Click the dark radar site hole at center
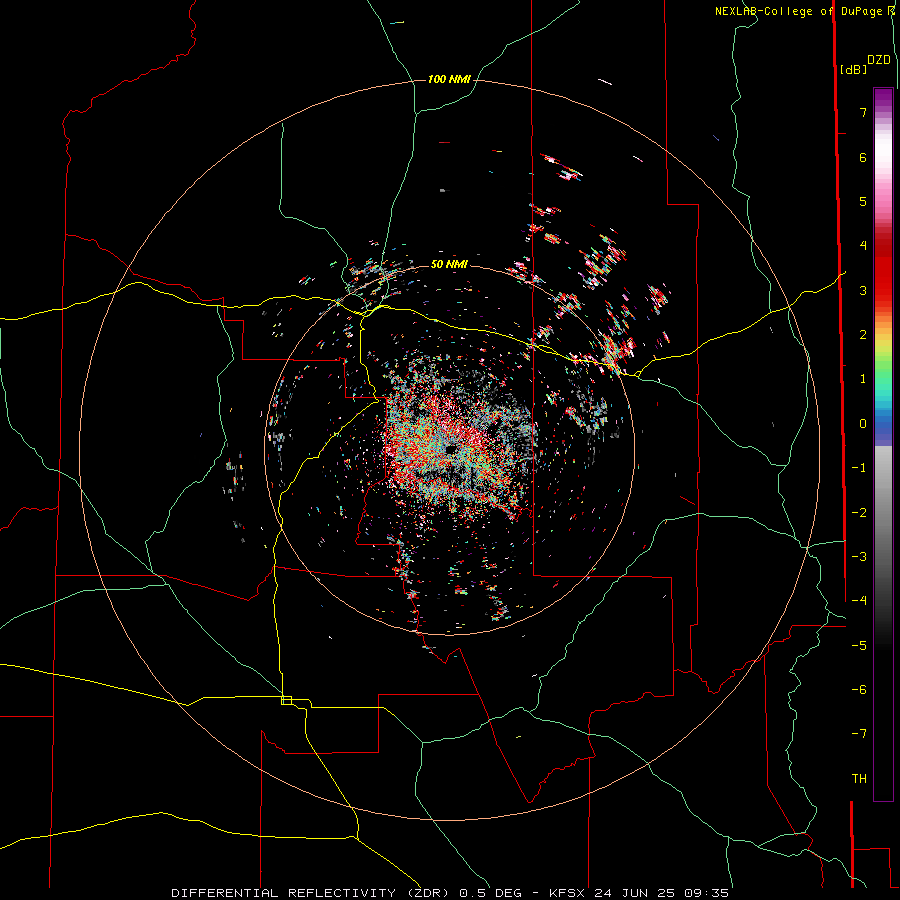Screen dimensions: 900x900 [451, 448]
